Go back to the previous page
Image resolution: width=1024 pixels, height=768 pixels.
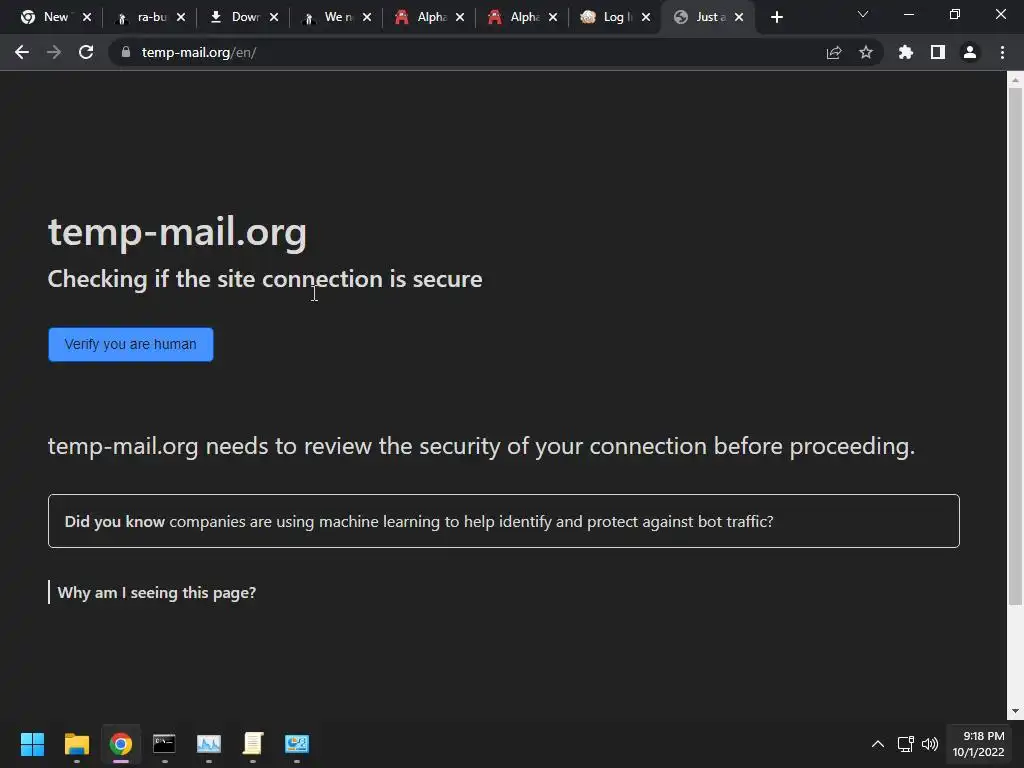coord(22,52)
